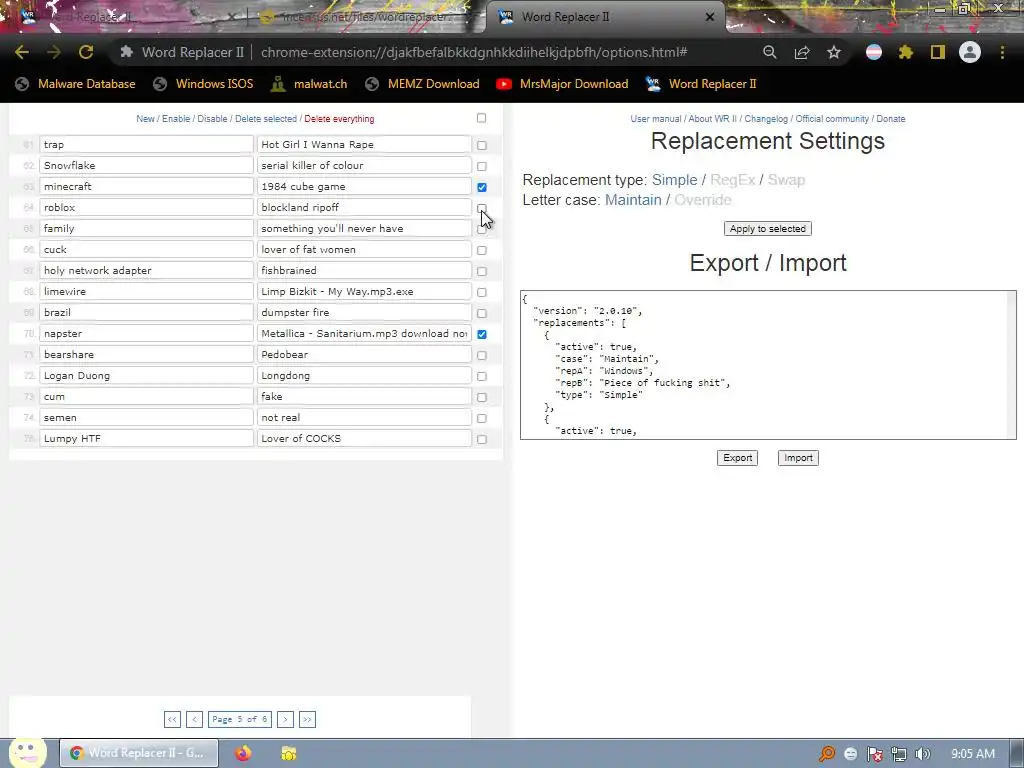Switch to wordreplacer files tab

pyautogui.click(x=366, y=17)
